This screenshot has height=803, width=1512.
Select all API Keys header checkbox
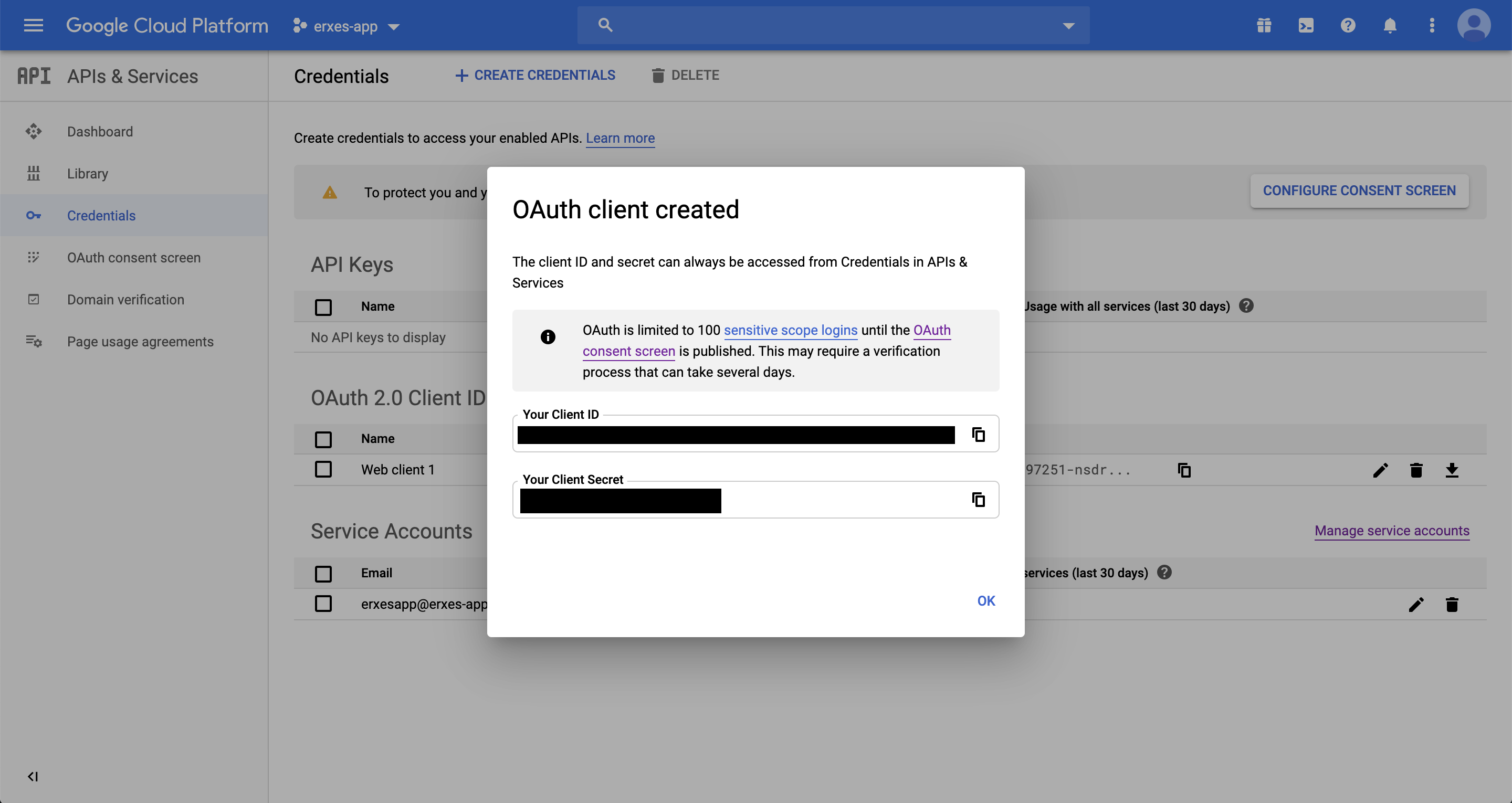(323, 307)
